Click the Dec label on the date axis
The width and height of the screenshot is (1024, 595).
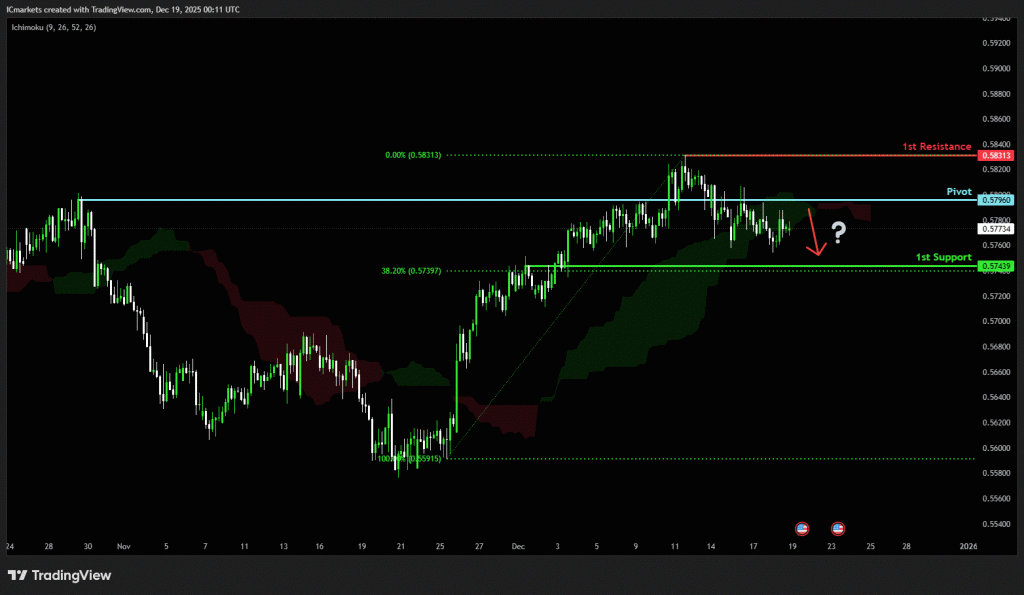tap(517, 547)
